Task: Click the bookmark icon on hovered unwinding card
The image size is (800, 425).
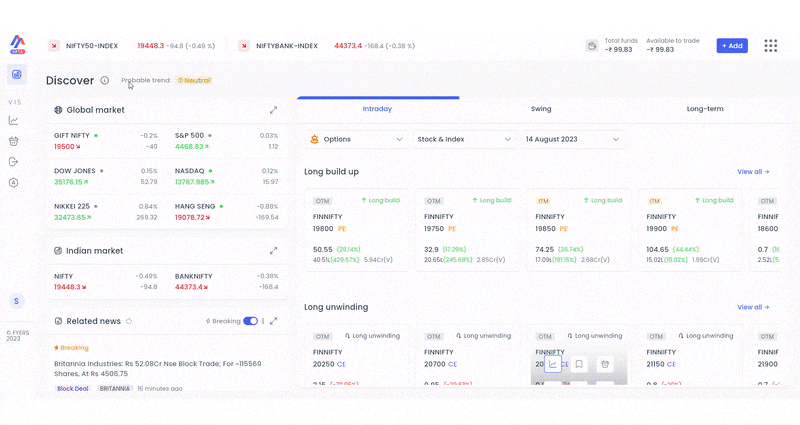Action: click(579, 364)
